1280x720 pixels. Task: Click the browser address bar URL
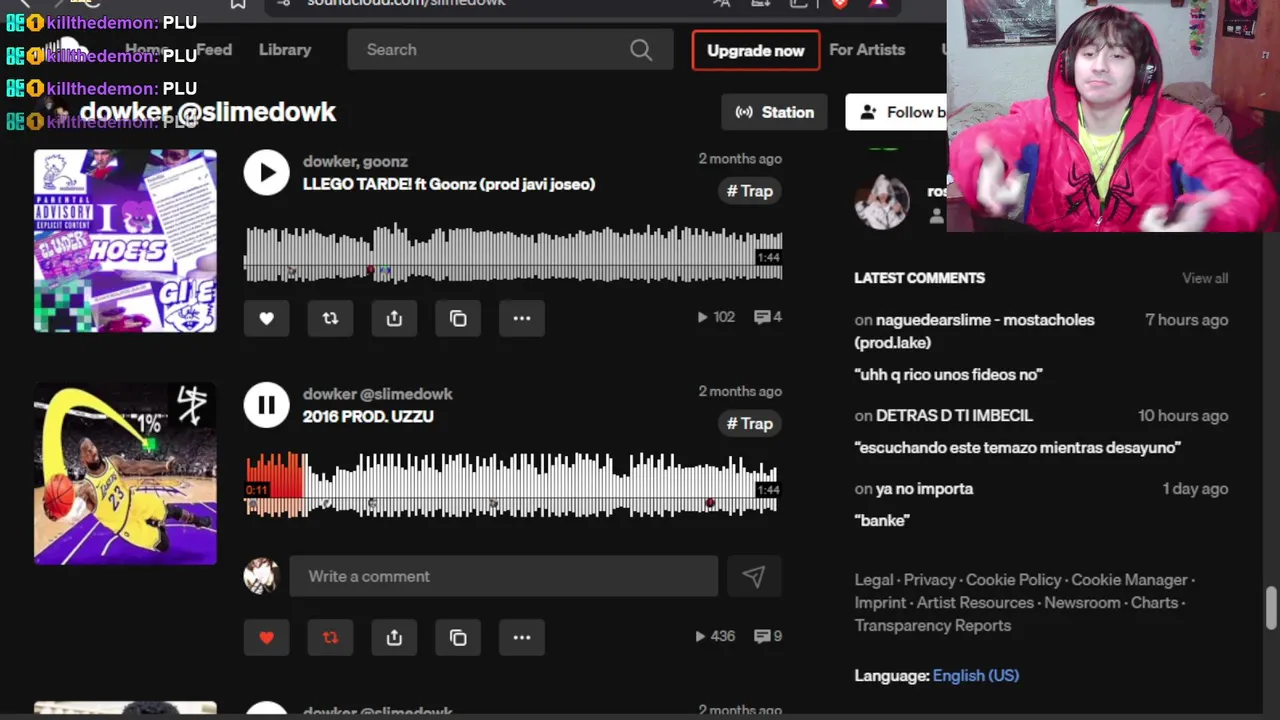406,3
